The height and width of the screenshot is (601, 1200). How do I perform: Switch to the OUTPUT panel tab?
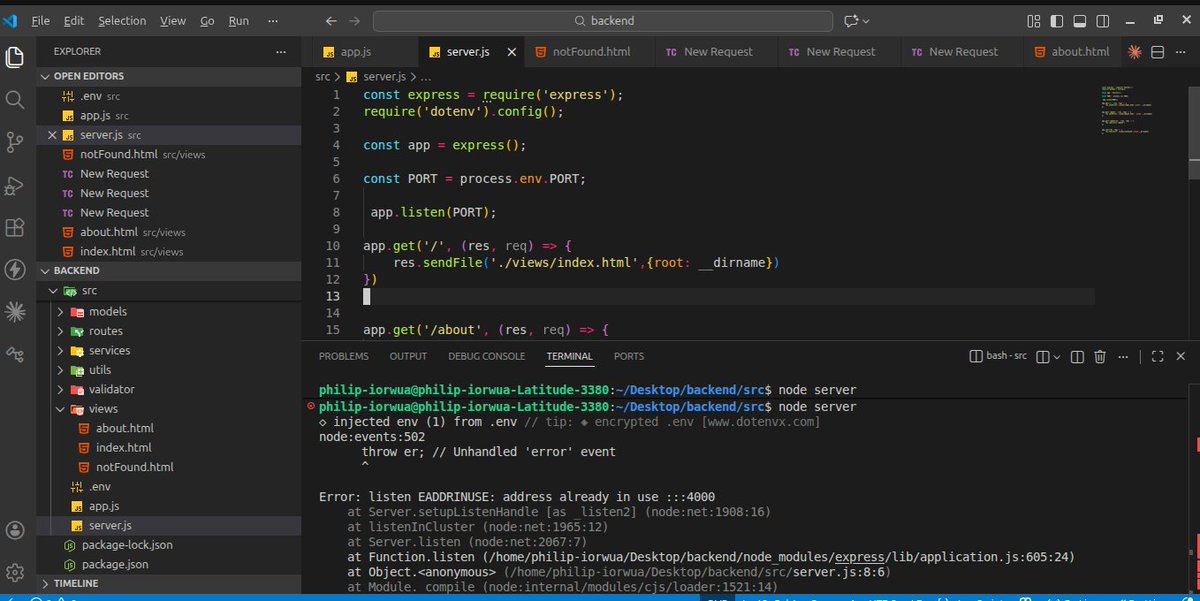[408, 356]
